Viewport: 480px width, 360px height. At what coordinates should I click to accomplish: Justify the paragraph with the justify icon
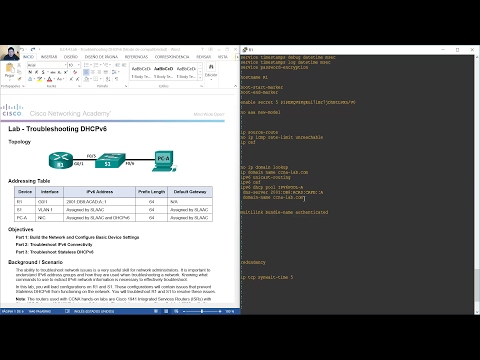[106, 72]
